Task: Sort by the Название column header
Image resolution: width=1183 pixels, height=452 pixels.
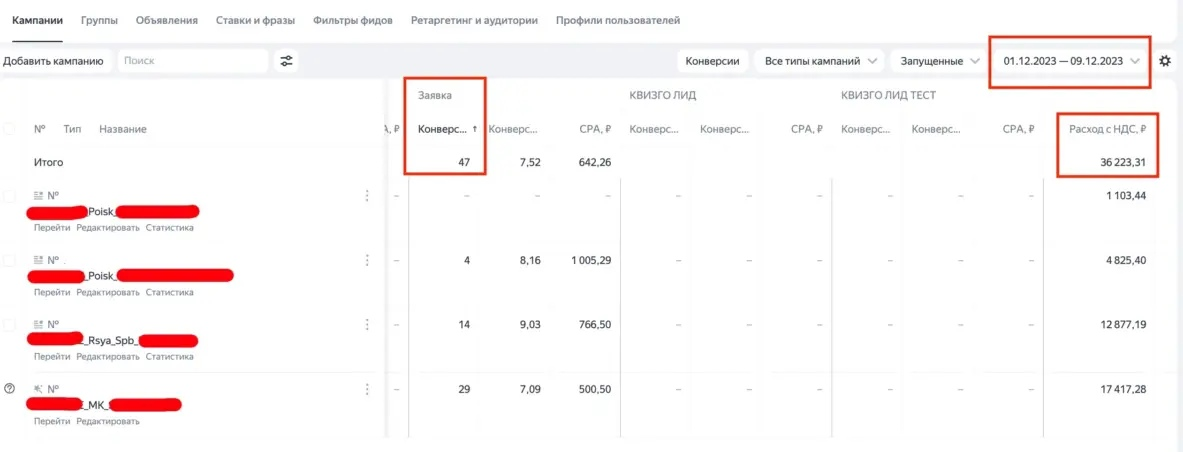Action: (x=123, y=129)
